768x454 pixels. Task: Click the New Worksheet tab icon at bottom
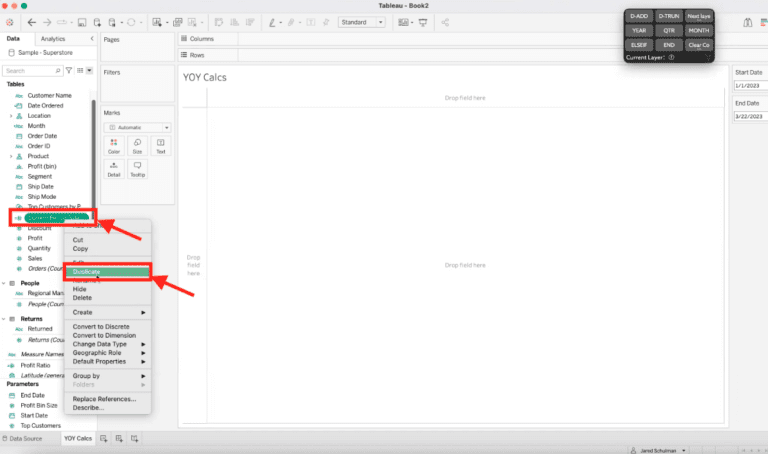[104, 438]
